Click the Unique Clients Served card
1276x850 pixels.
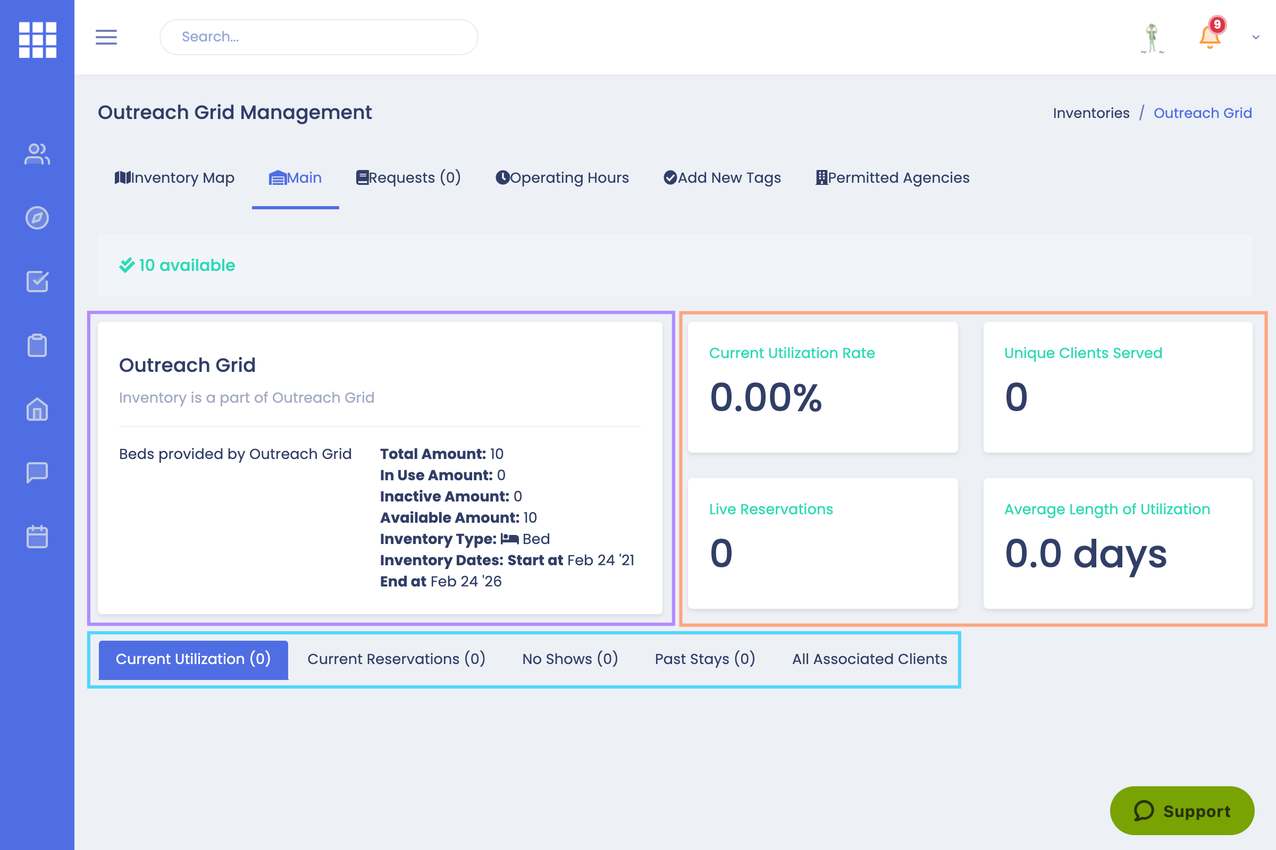tap(1118, 387)
